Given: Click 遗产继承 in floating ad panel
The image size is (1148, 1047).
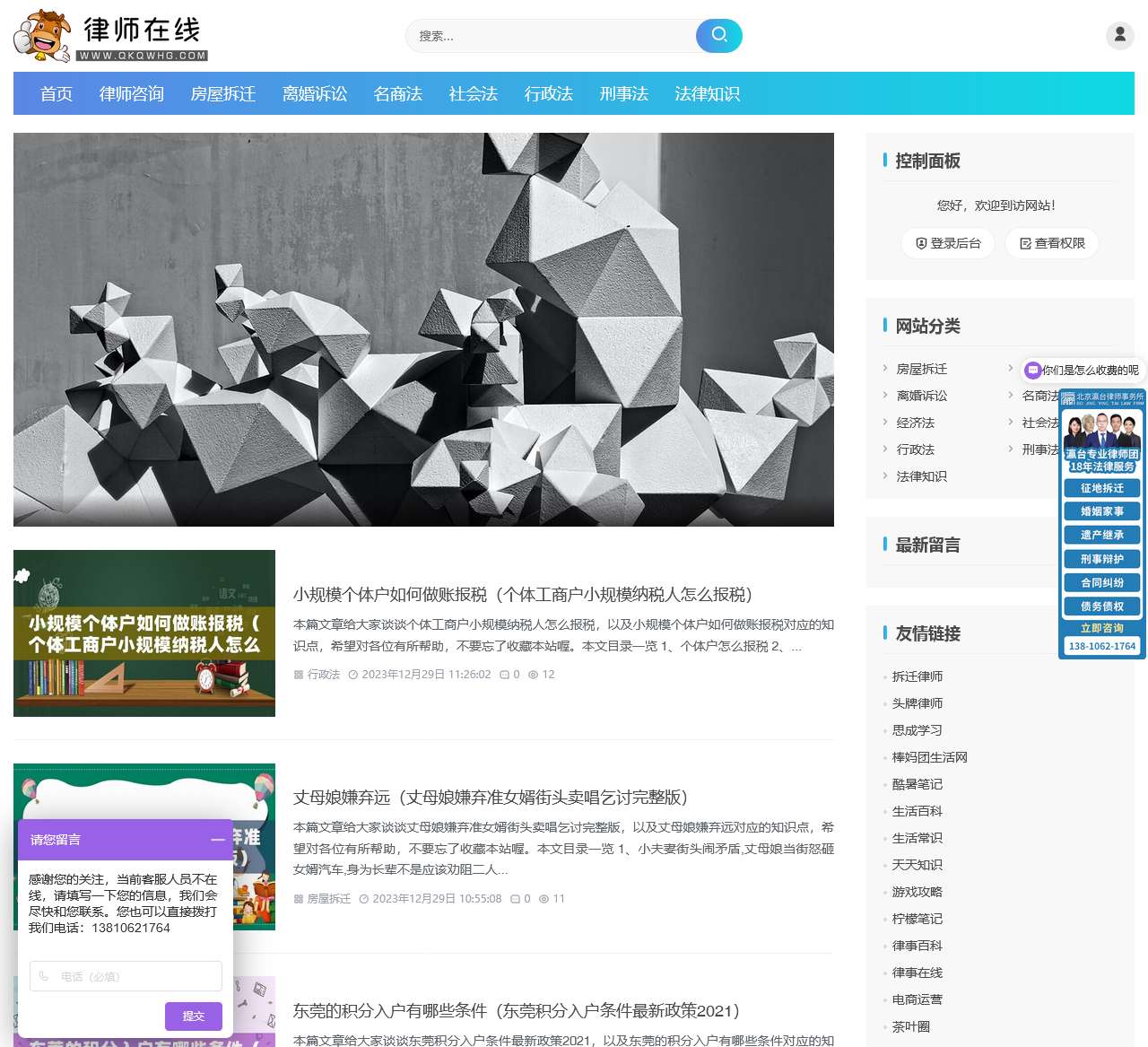Looking at the screenshot, I should click(1102, 535).
